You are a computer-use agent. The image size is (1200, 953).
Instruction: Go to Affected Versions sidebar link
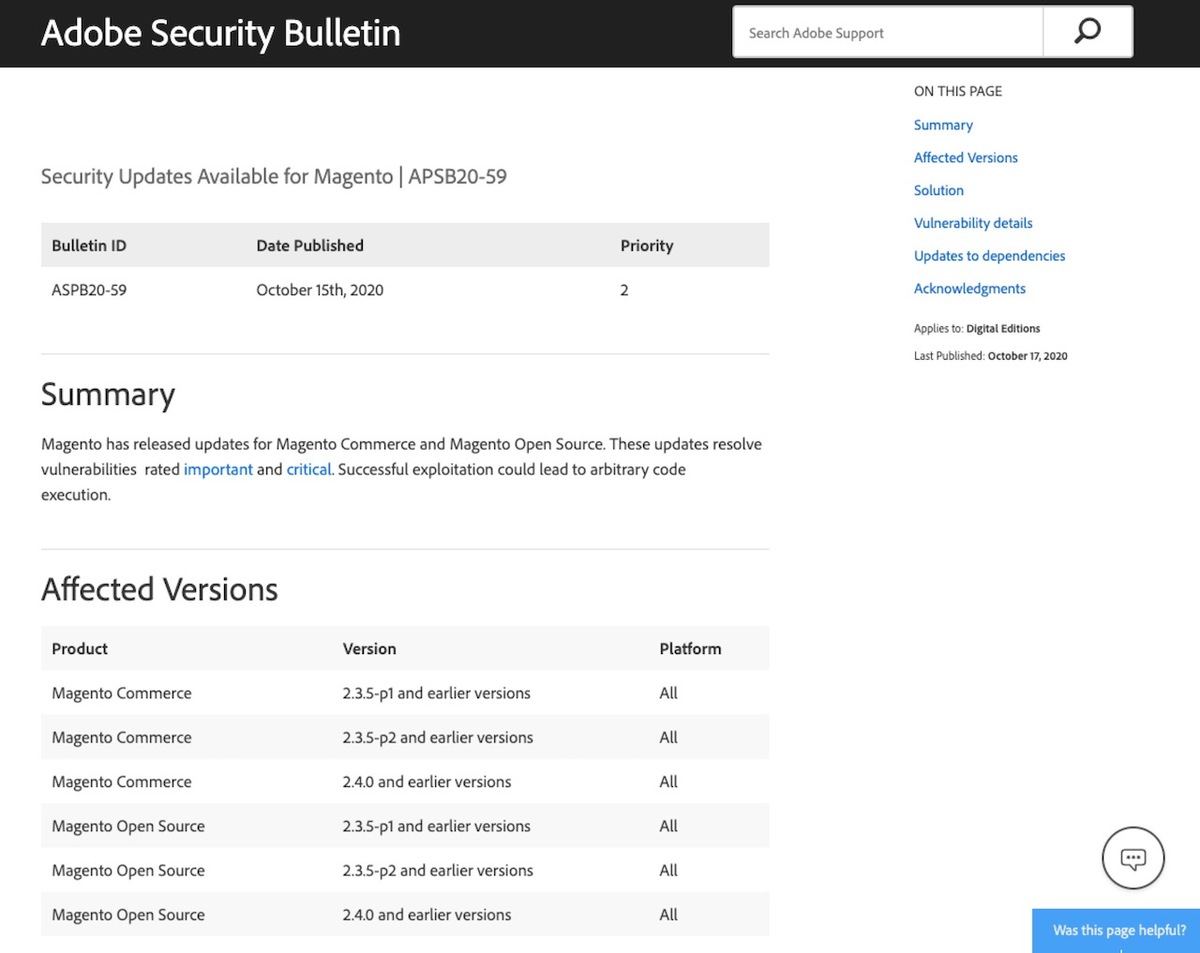[x=966, y=158]
